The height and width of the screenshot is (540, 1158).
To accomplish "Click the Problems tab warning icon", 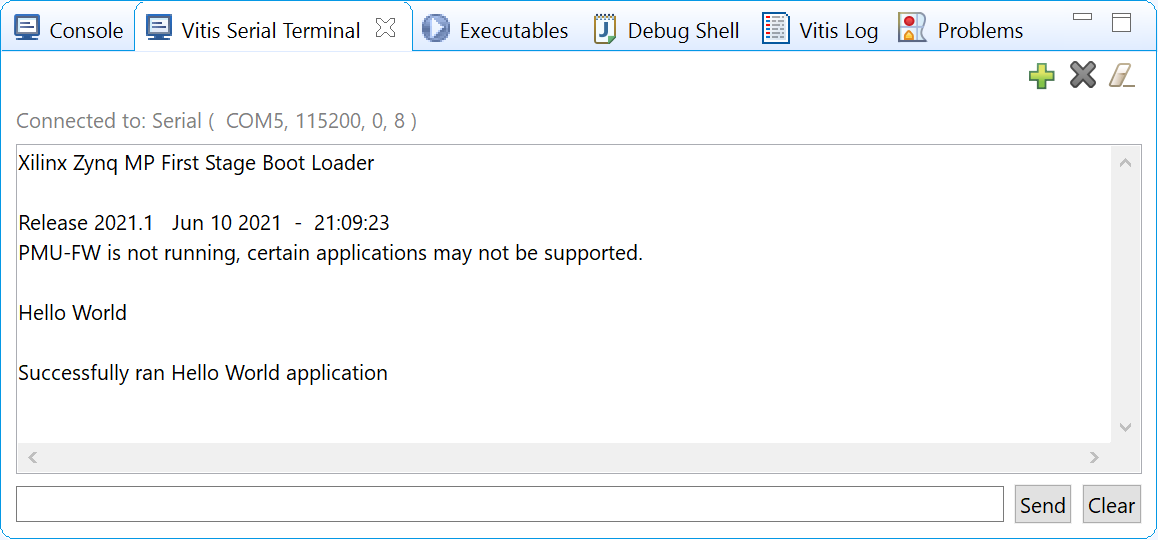I will click(x=911, y=29).
